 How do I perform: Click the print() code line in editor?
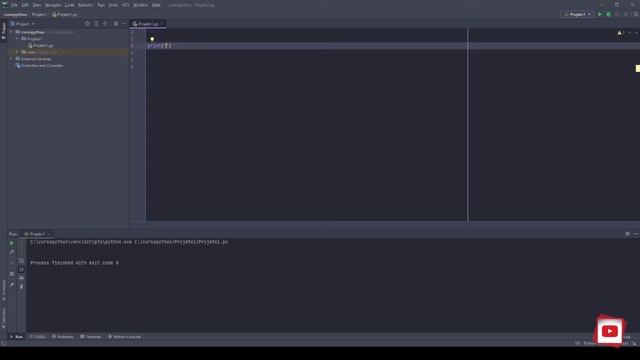[160, 46]
